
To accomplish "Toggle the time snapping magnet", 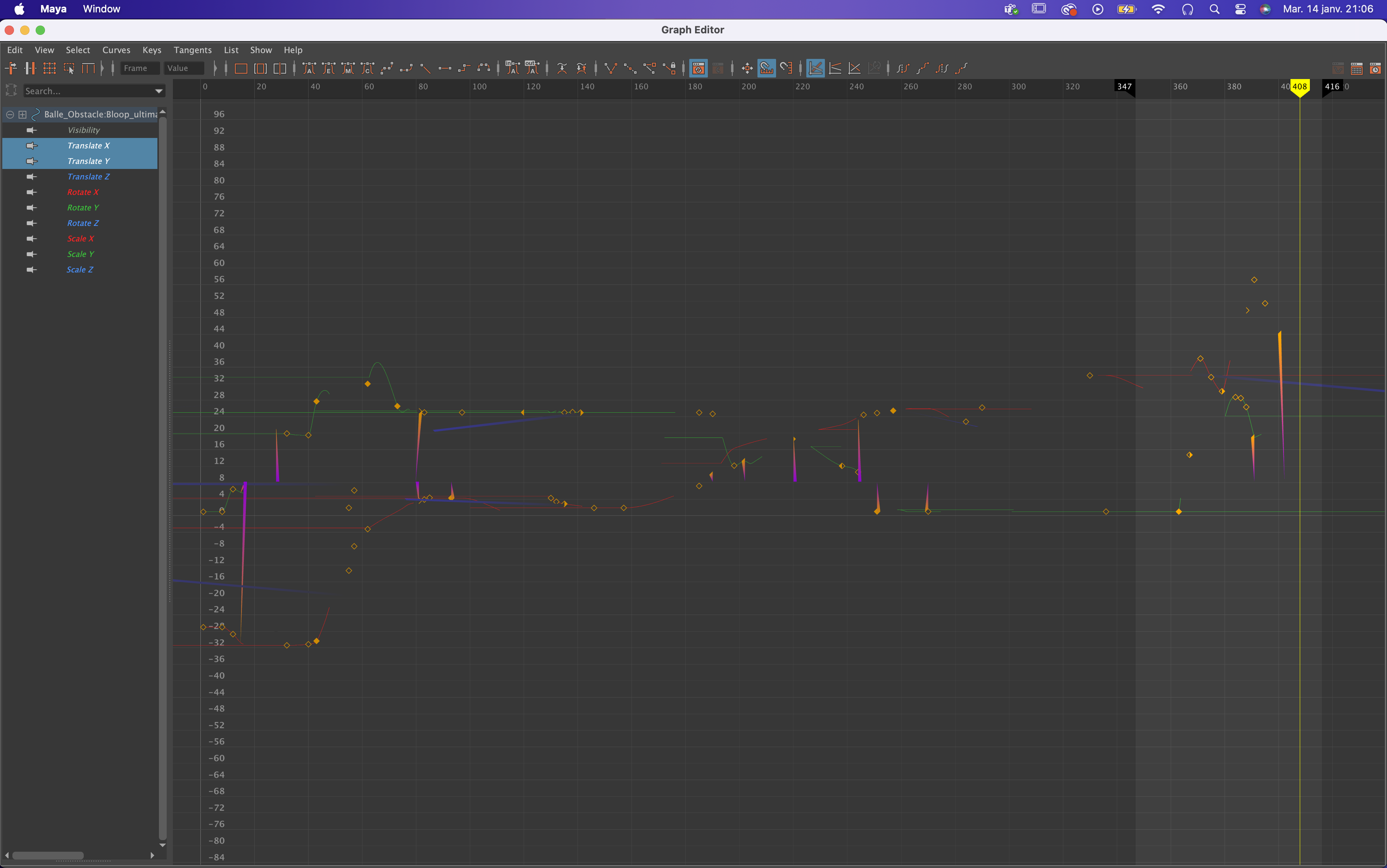I will click(766, 68).
